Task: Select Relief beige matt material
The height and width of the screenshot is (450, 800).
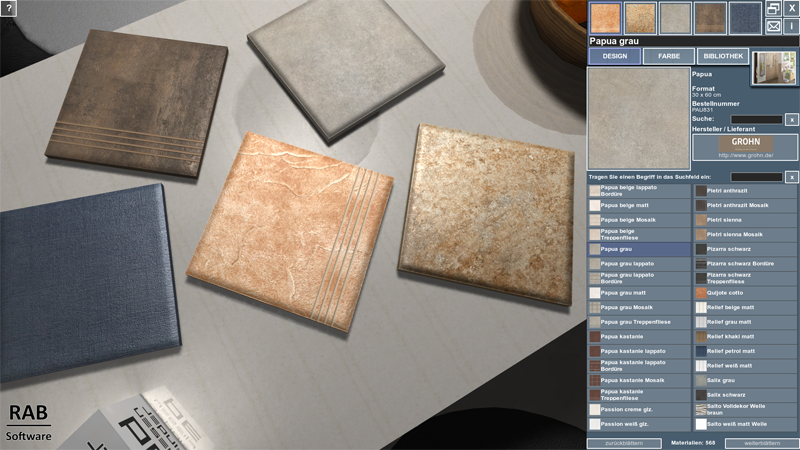Action: pyautogui.click(x=745, y=308)
